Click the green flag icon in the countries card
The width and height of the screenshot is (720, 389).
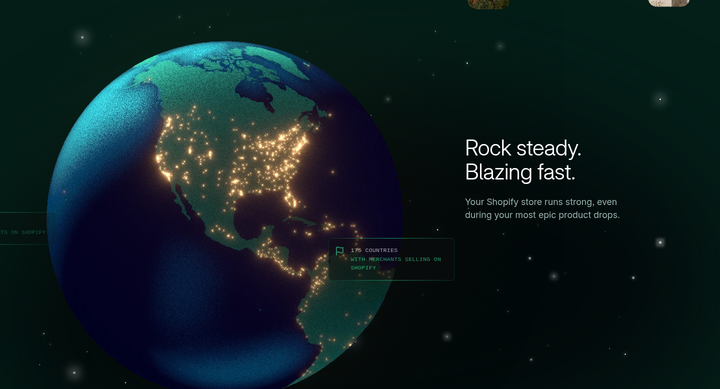(x=339, y=251)
